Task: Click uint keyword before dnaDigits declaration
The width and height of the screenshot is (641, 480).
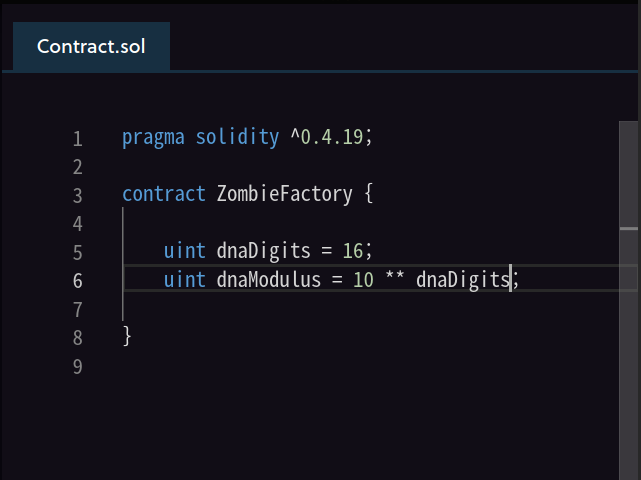Action: coord(185,251)
